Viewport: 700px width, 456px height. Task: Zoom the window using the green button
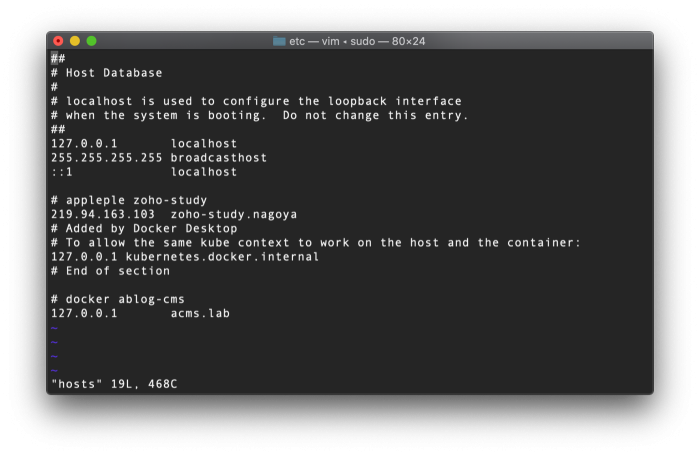92,41
